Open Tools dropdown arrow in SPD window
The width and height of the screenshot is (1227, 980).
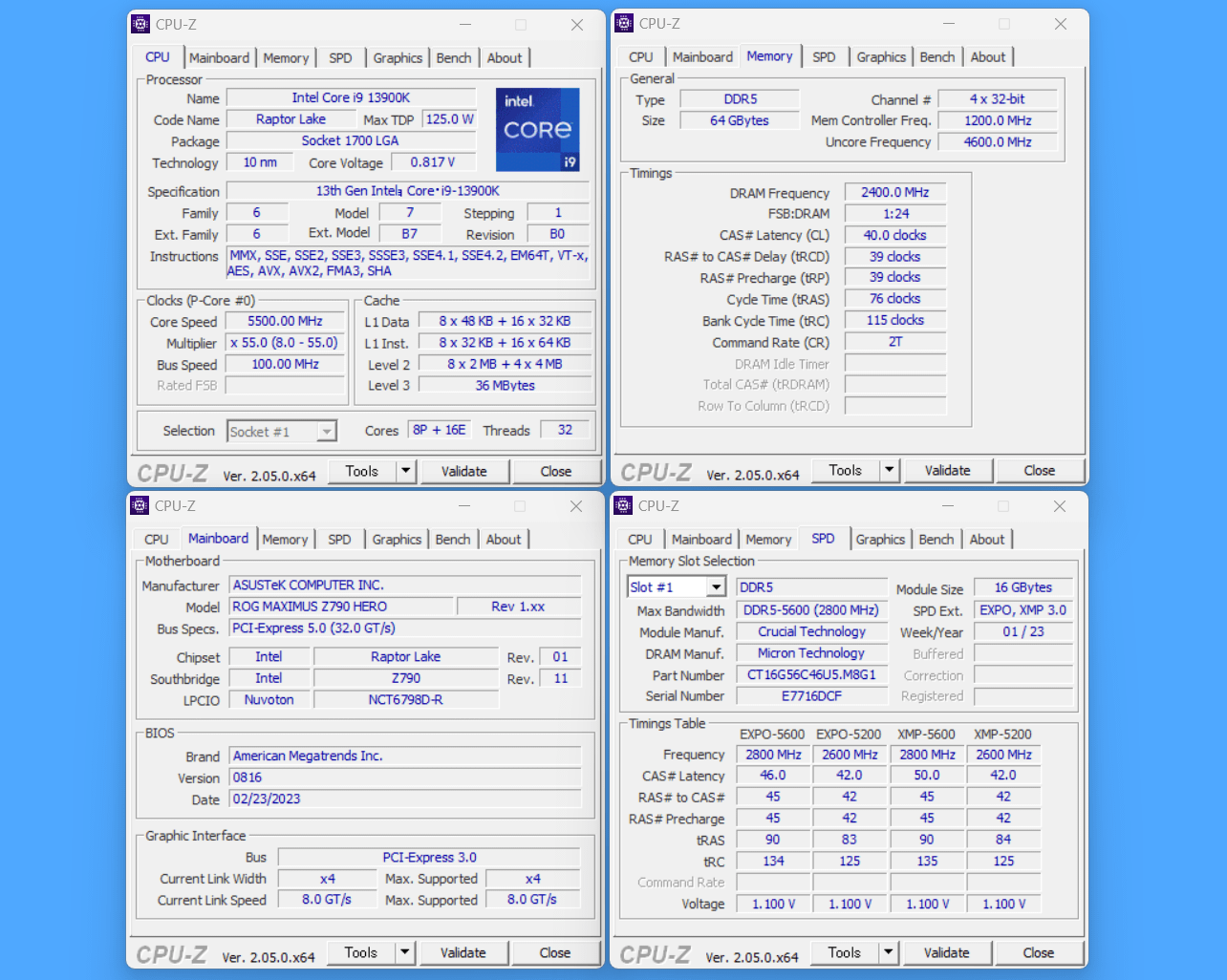(x=888, y=952)
